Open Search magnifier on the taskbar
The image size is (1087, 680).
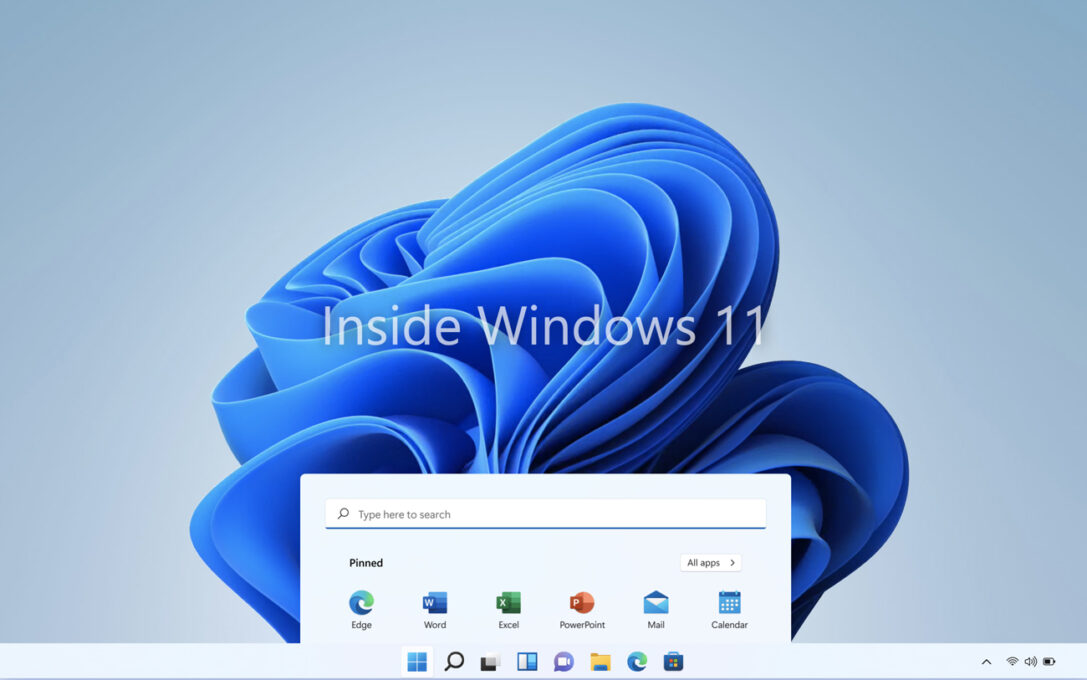click(454, 662)
